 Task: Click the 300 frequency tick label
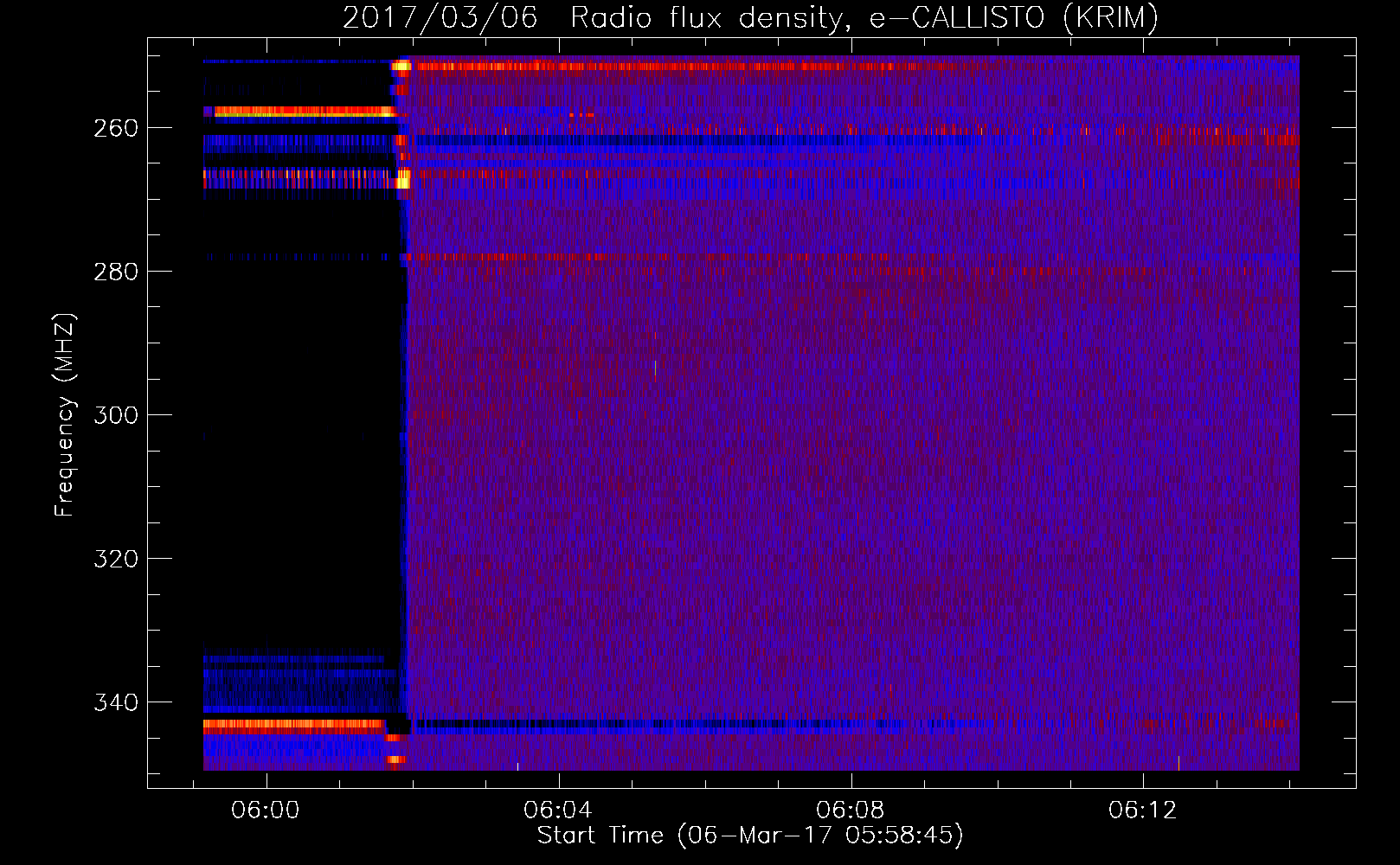click(116, 415)
